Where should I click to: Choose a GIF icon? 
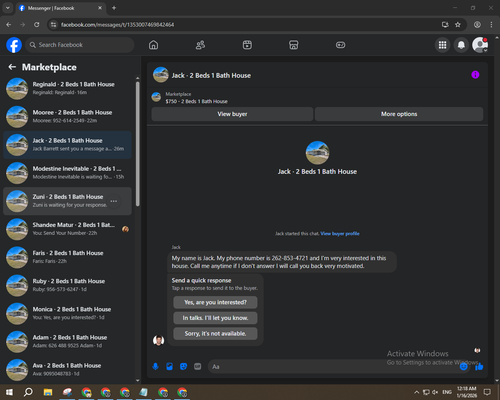tap(198, 367)
